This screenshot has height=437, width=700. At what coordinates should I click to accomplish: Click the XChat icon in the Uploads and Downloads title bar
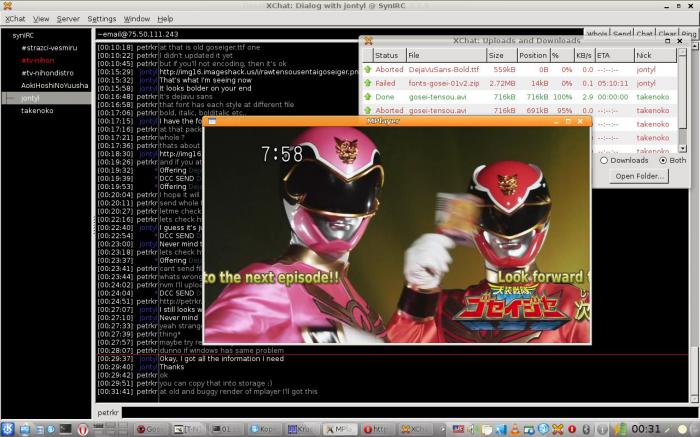point(368,41)
